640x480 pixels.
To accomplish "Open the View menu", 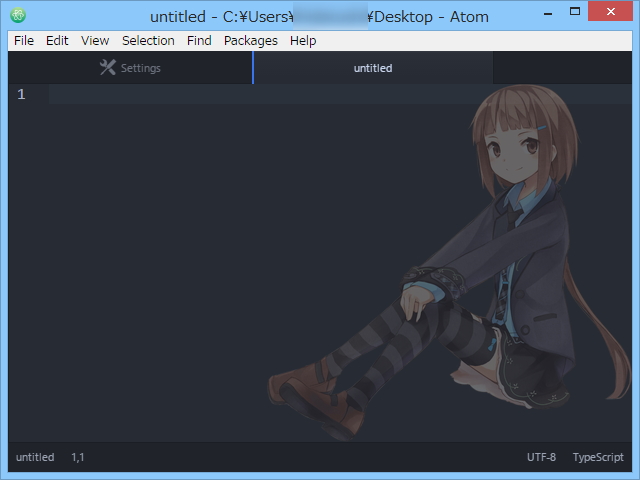I will 95,41.
